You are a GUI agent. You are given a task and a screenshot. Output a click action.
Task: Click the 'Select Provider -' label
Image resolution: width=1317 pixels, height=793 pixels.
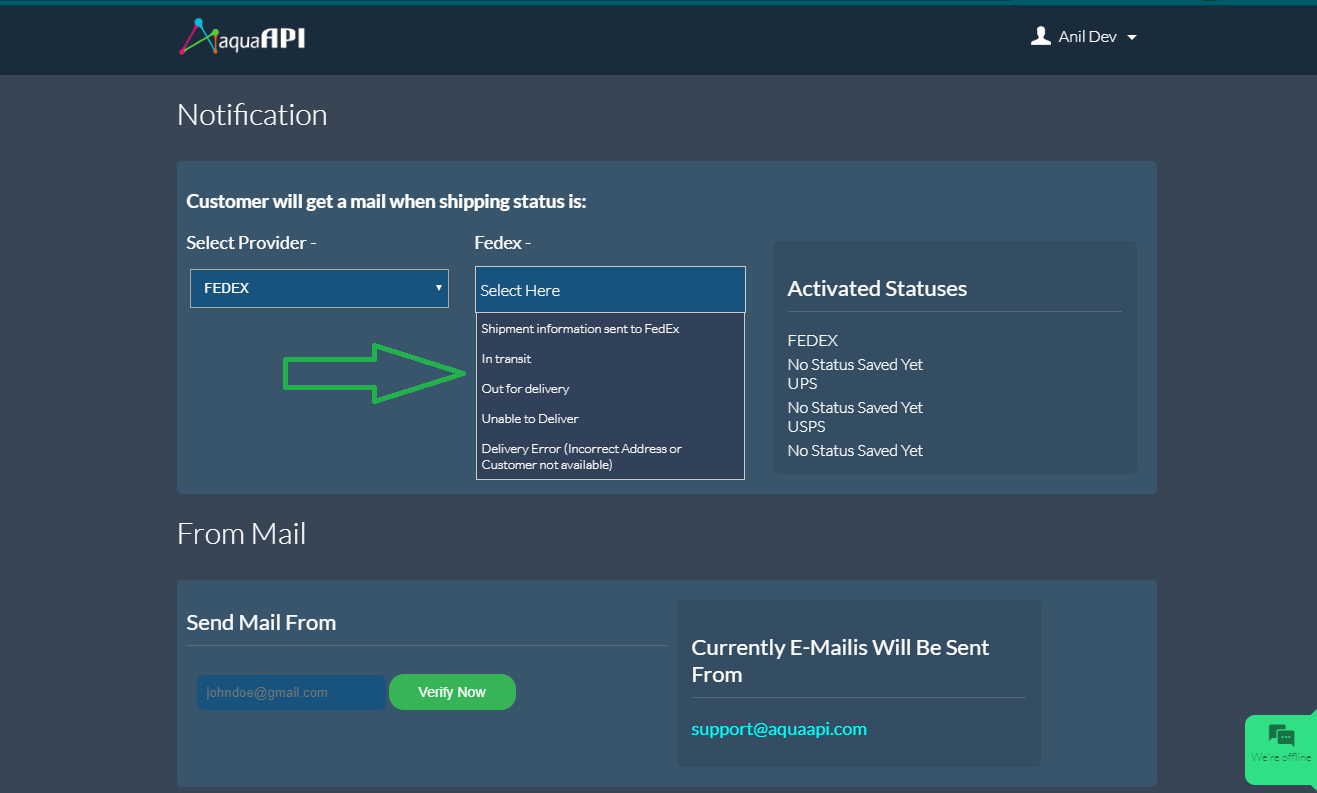(251, 243)
